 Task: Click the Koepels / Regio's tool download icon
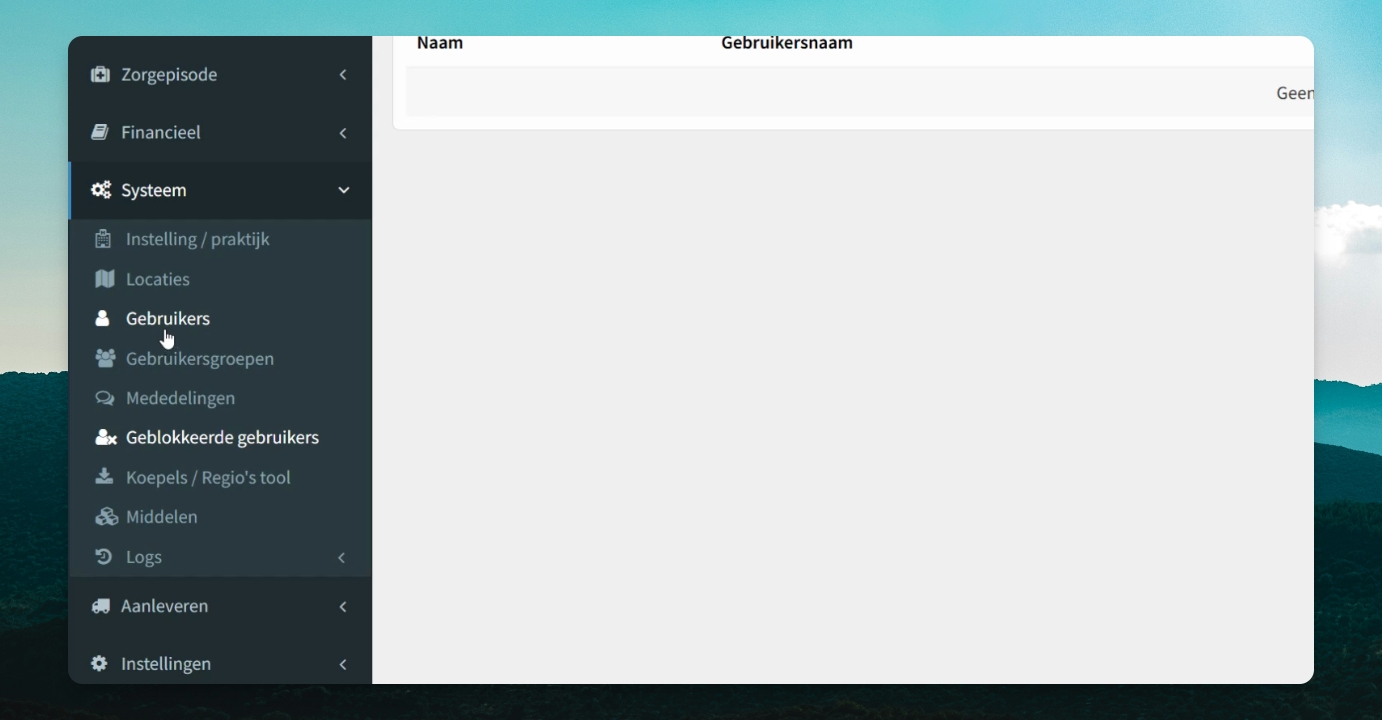(x=104, y=477)
